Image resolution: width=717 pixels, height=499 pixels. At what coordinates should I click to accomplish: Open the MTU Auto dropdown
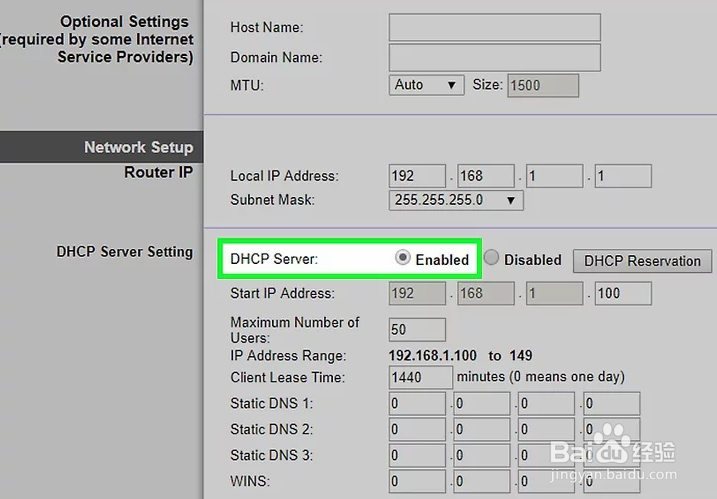[x=426, y=85]
